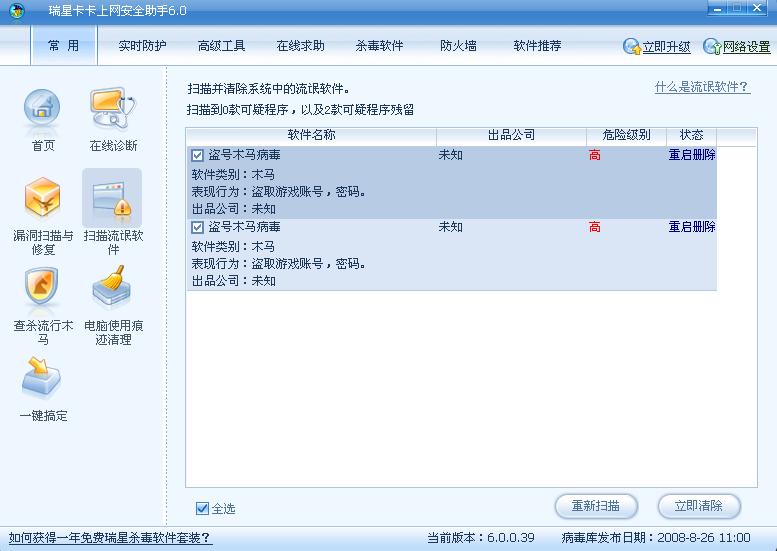Open the 在线求助 tab
The height and width of the screenshot is (551, 777).
click(x=300, y=46)
